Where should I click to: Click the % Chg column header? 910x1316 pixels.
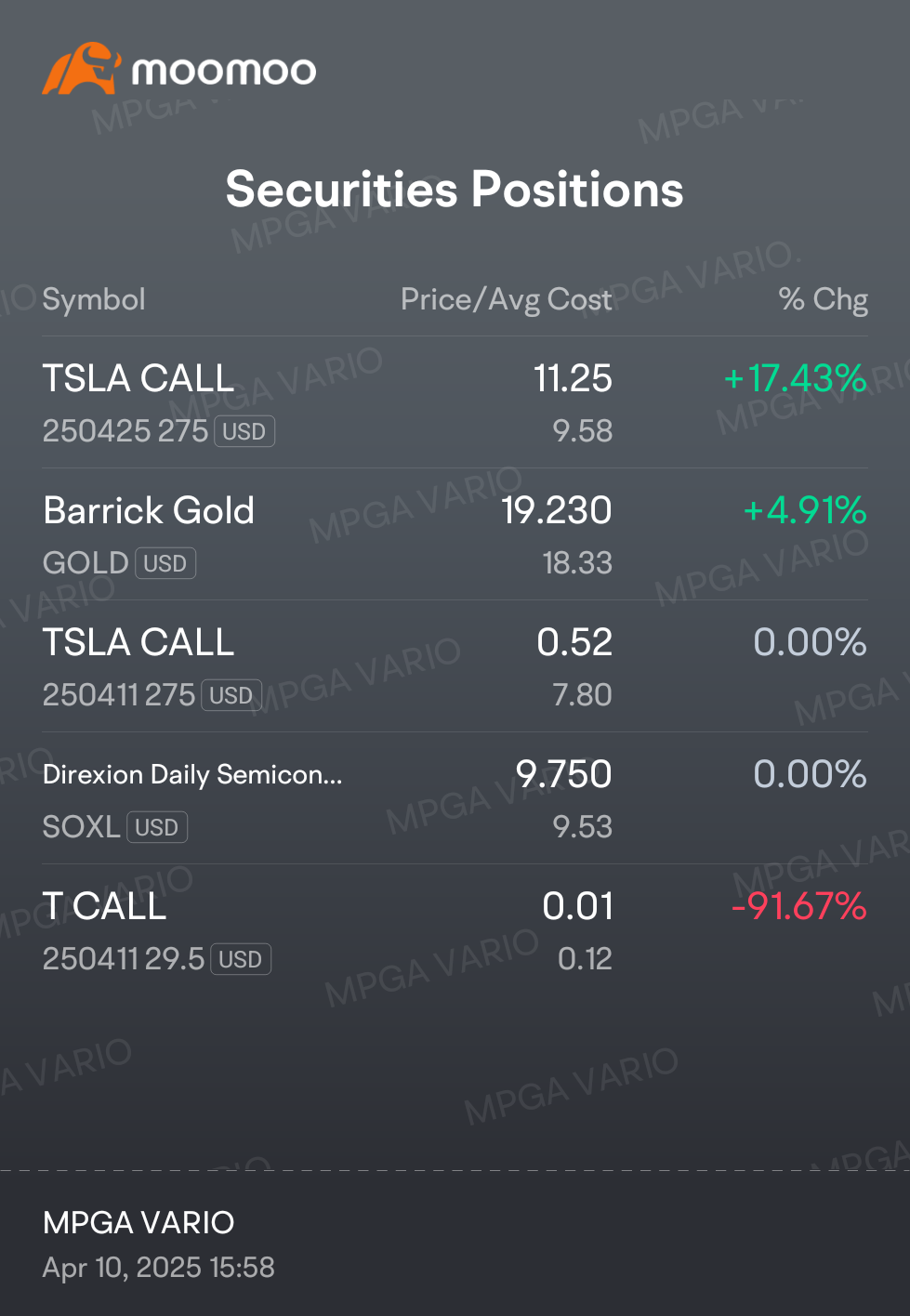tap(823, 299)
